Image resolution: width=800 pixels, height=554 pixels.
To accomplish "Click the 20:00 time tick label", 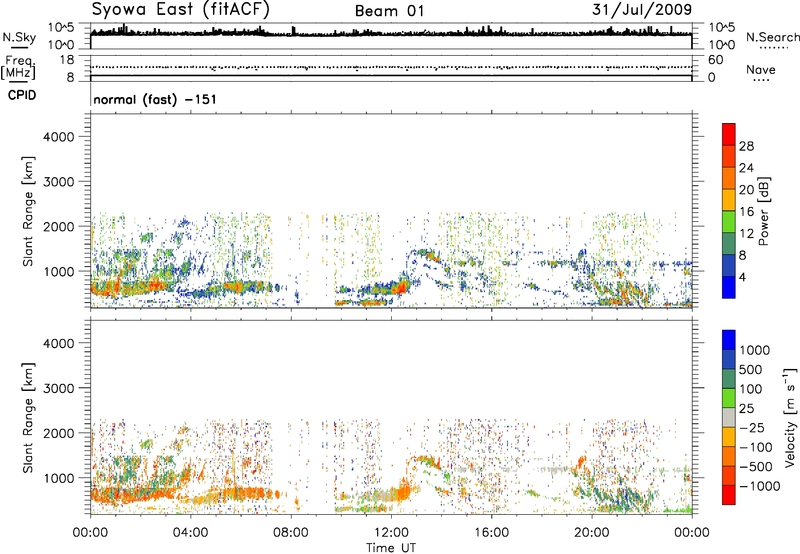I will point(591,533).
